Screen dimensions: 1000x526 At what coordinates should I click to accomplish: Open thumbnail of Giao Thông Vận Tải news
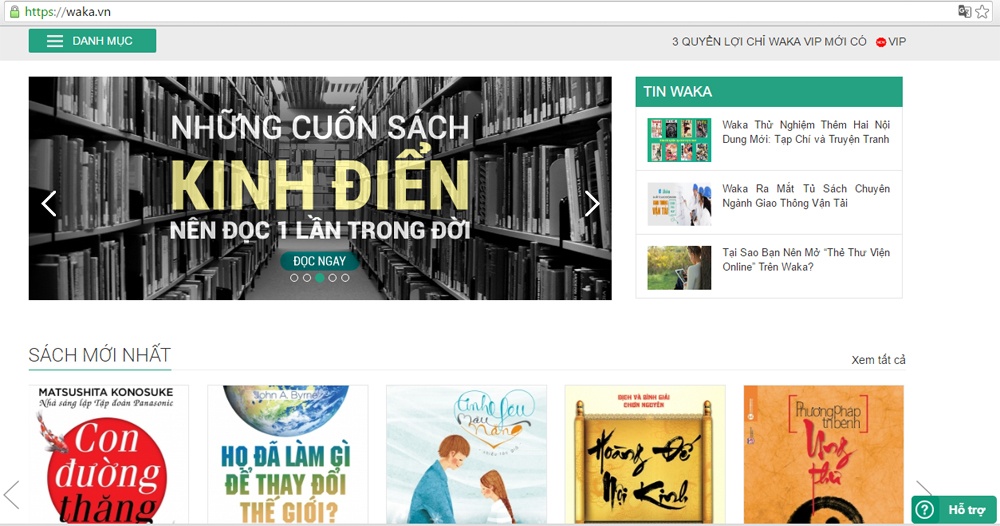679,204
